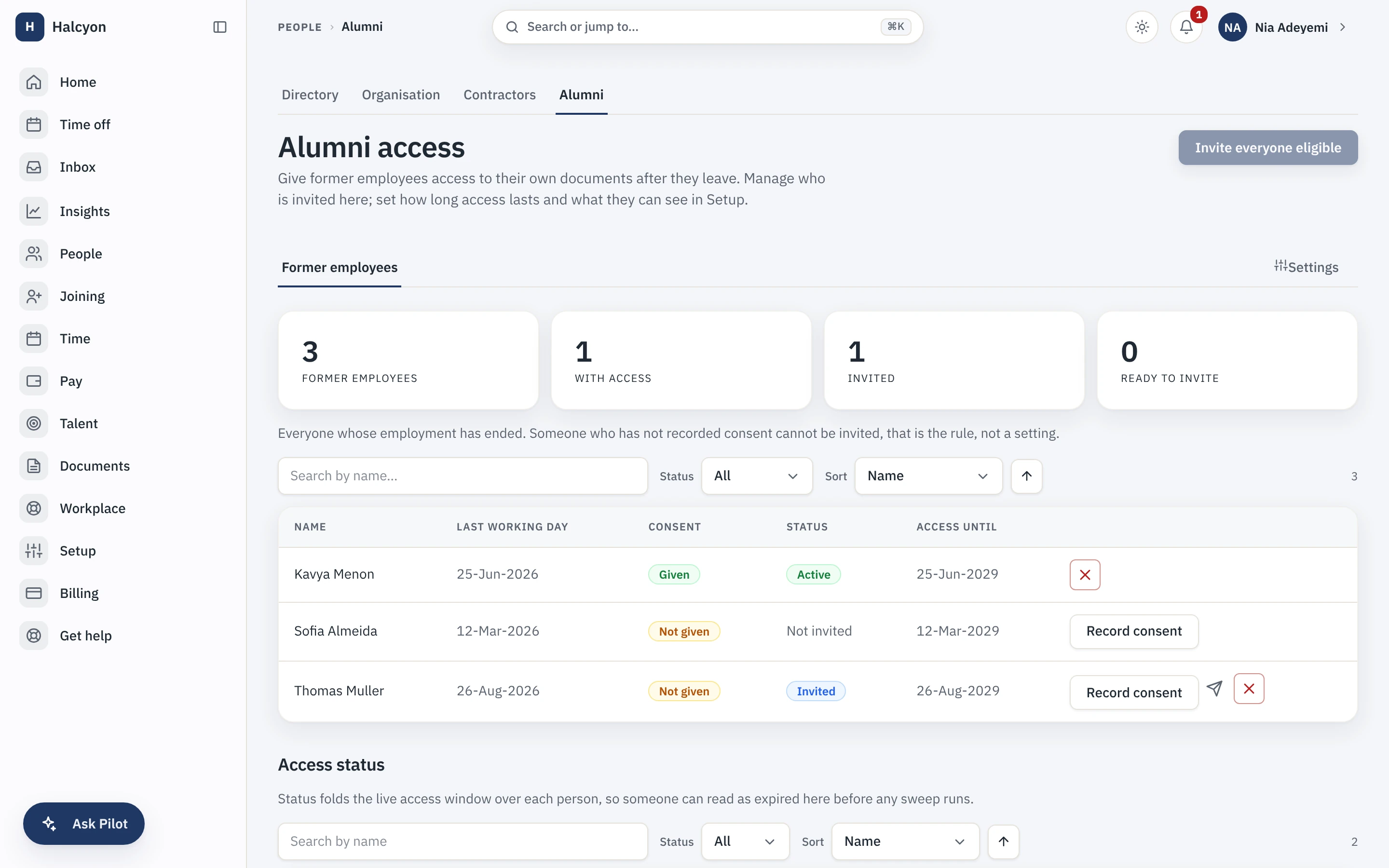Image resolution: width=1389 pixels, height=868 pixels.
Task: Collapse the sidebar panel icon
Action: [x=220, y=27]
